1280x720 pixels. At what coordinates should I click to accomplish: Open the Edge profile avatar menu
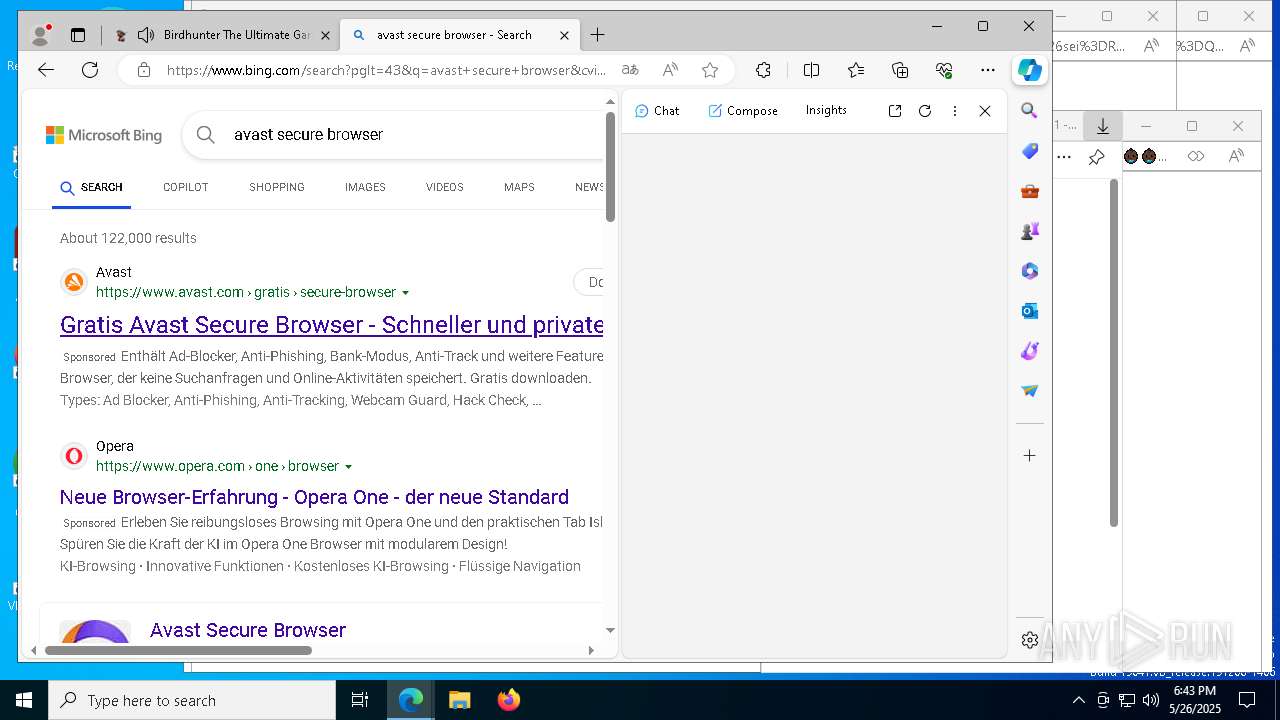pos(41,35)
